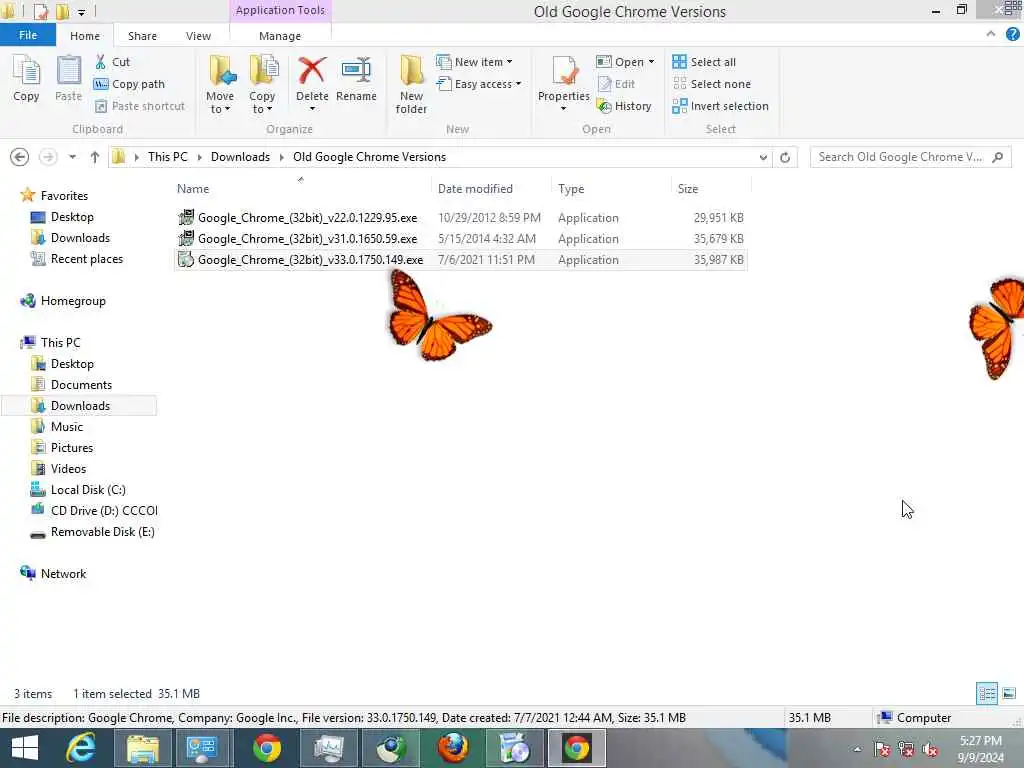Expand the Delete options arrow

[x=312, y=109]
